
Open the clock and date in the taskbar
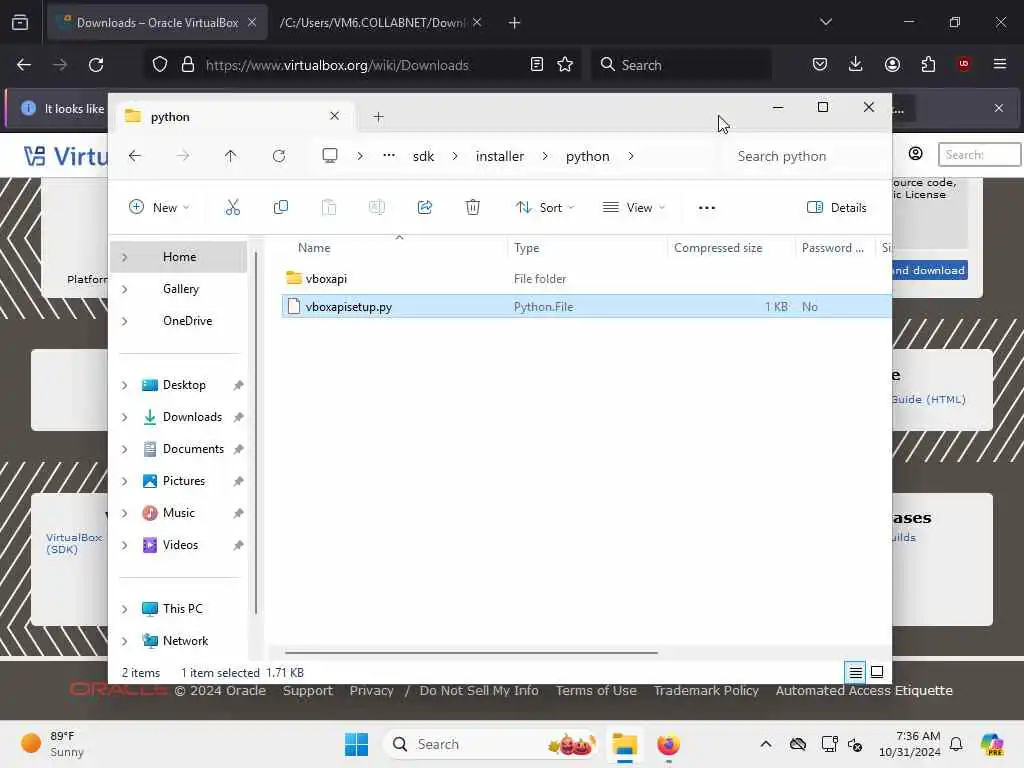pyautogui.click(x=910, y=744)
